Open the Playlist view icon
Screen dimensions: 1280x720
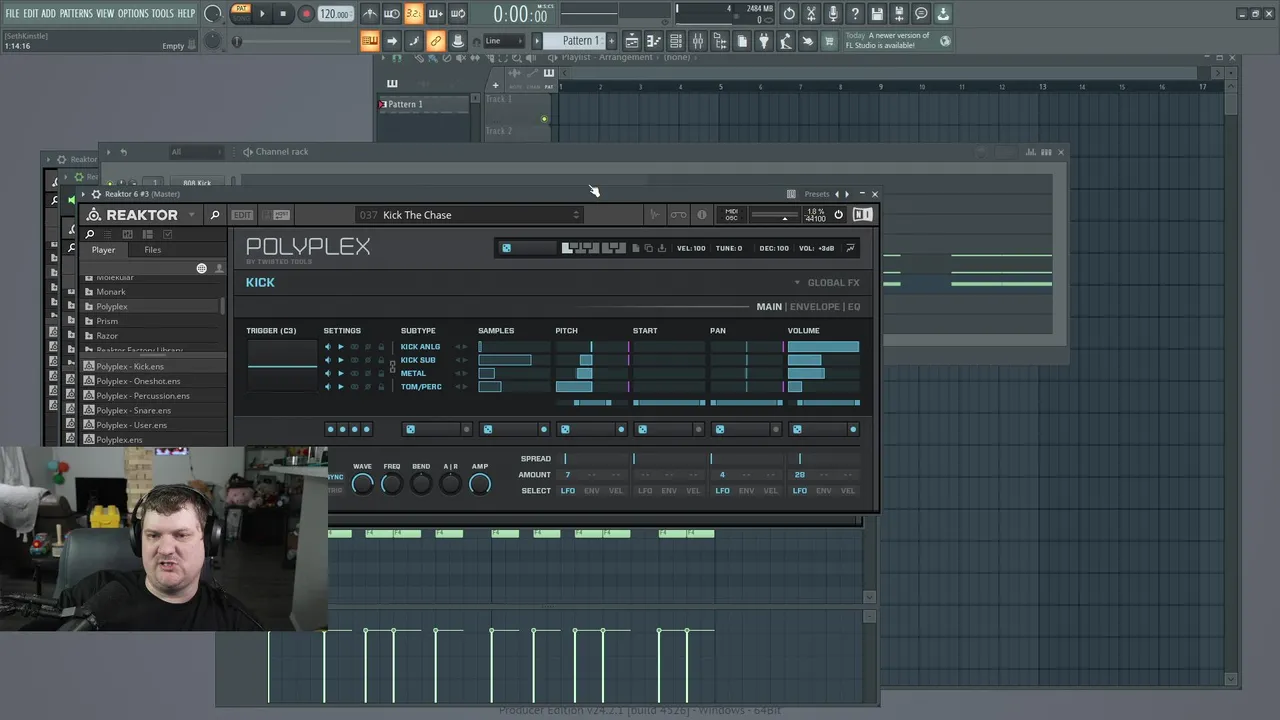click(632, 41)
